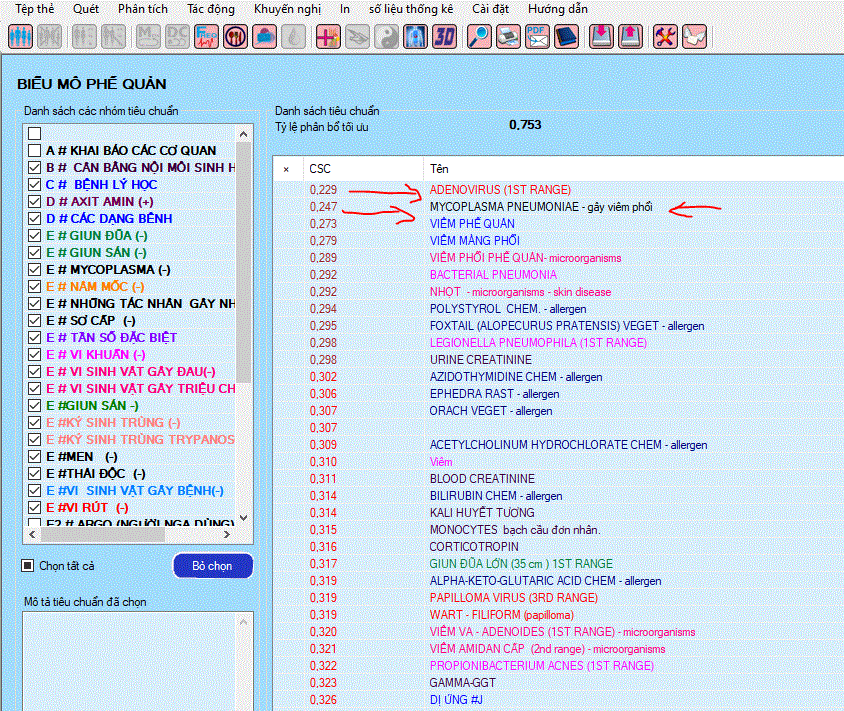This screenshot has width=844, height=711.
Task: Uncheck the E # MYCOPLASMA (-) checkbox
Action: (35, 270)
